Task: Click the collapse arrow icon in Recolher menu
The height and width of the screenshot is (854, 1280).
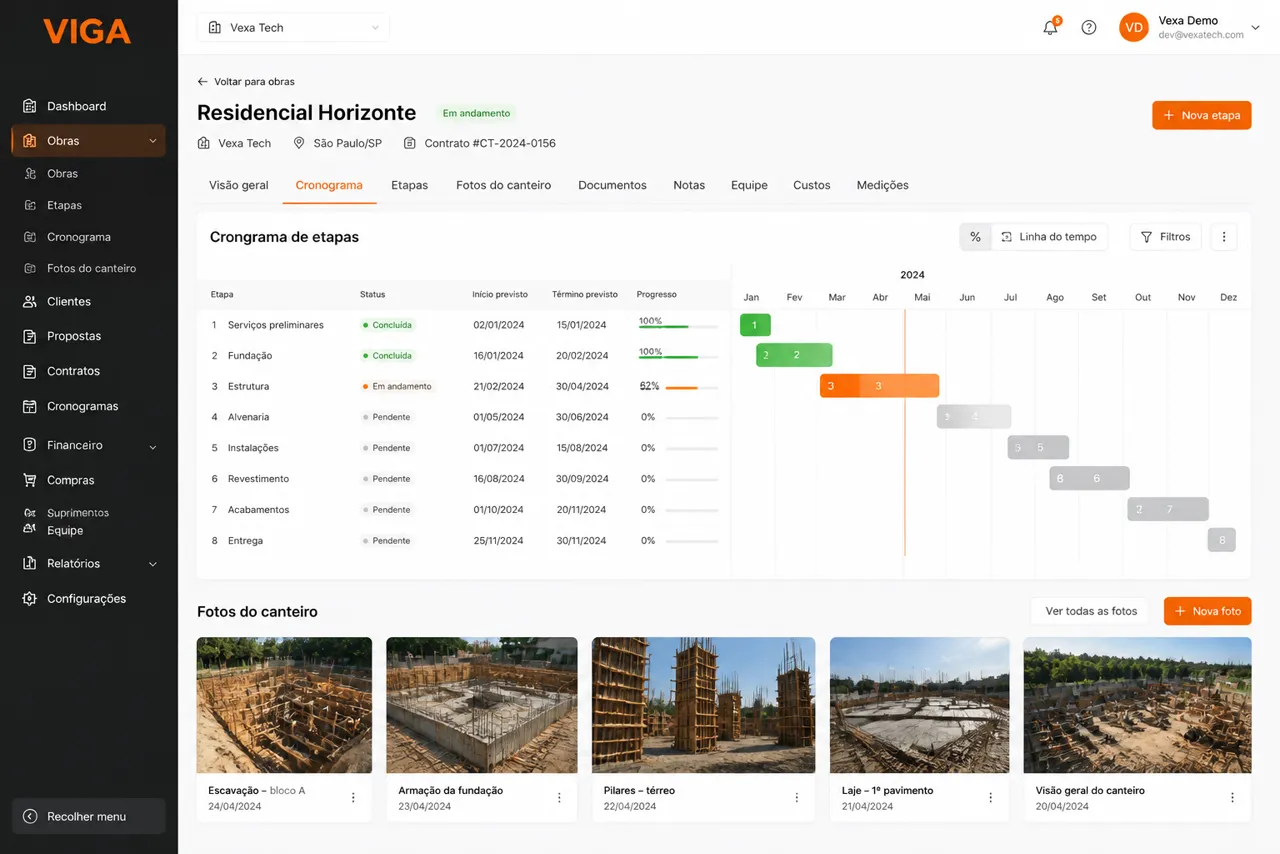Action: 30,817
